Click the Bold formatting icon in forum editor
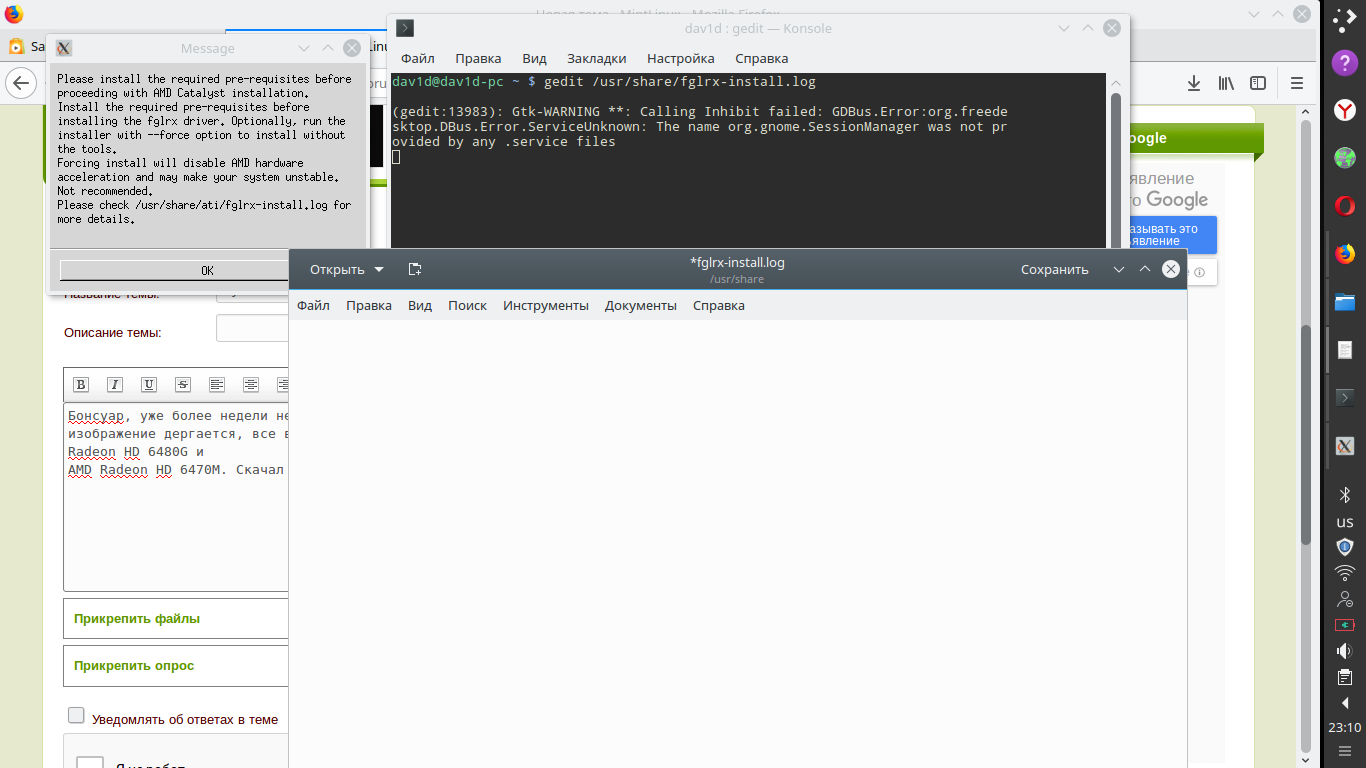This screenshot has height=768, width=1366. [81, 385]
